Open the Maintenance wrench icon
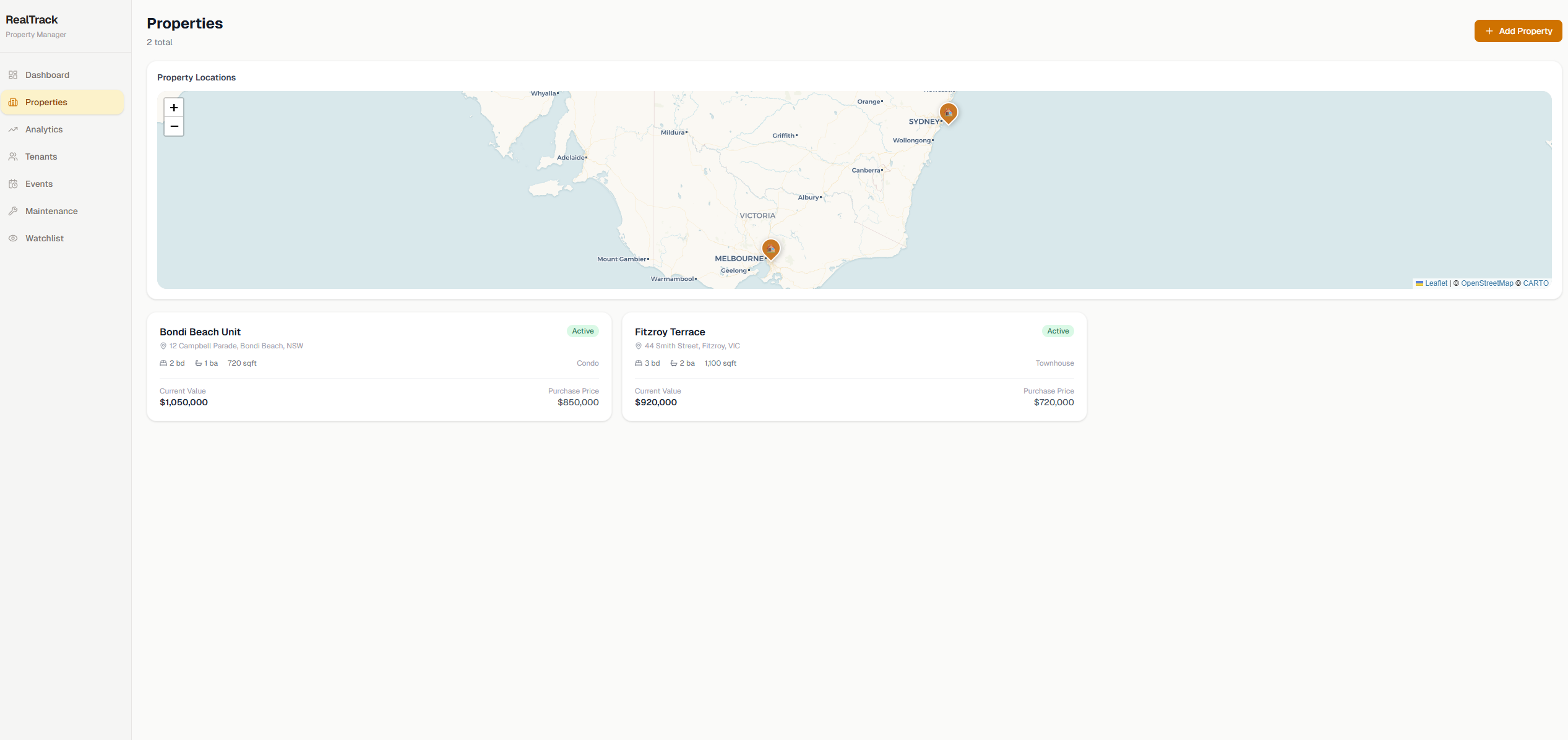Image resolution: width=1568 pixels, height=740 pixels. pos(13,210)
